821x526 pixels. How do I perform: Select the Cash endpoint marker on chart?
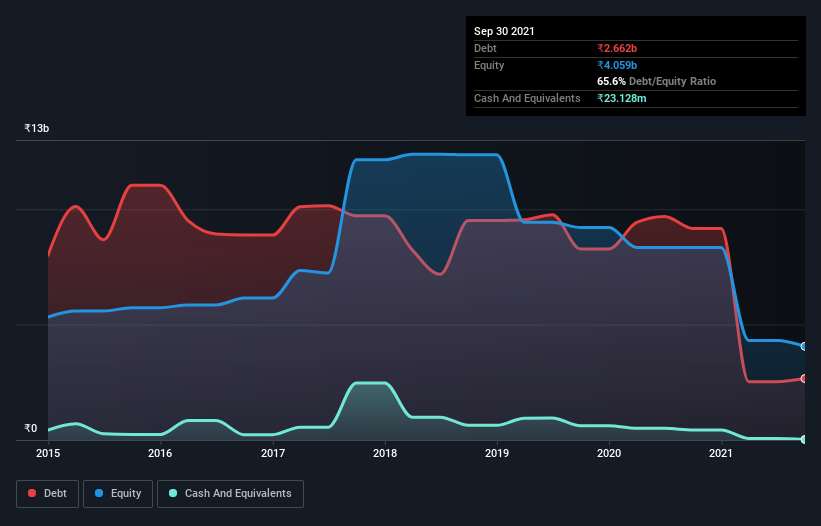point(804,439)
